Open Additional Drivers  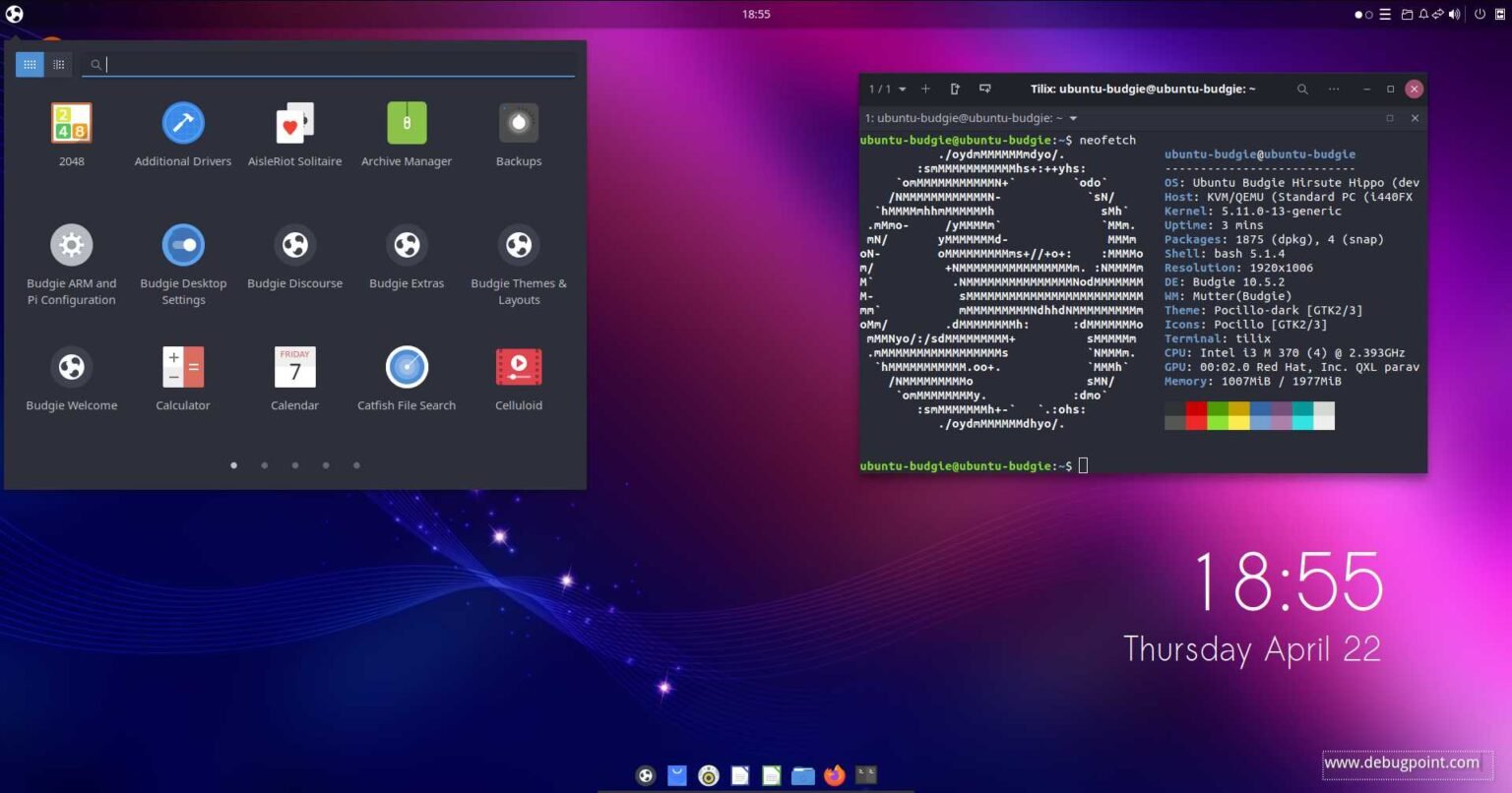(182, 122)
